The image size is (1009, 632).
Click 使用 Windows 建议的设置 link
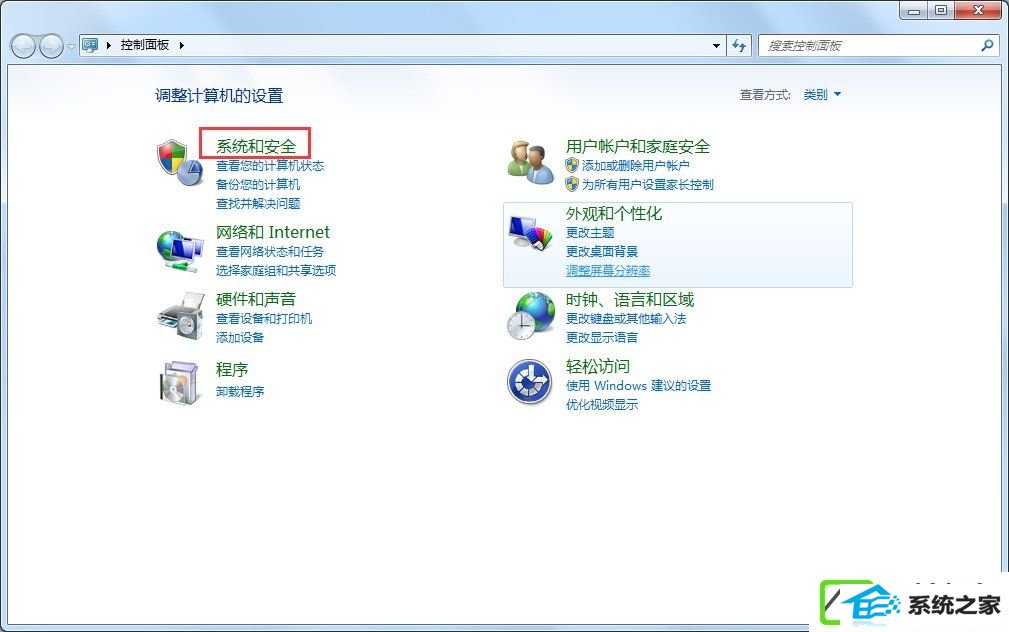pyautogui.click(x=638, y=386)
